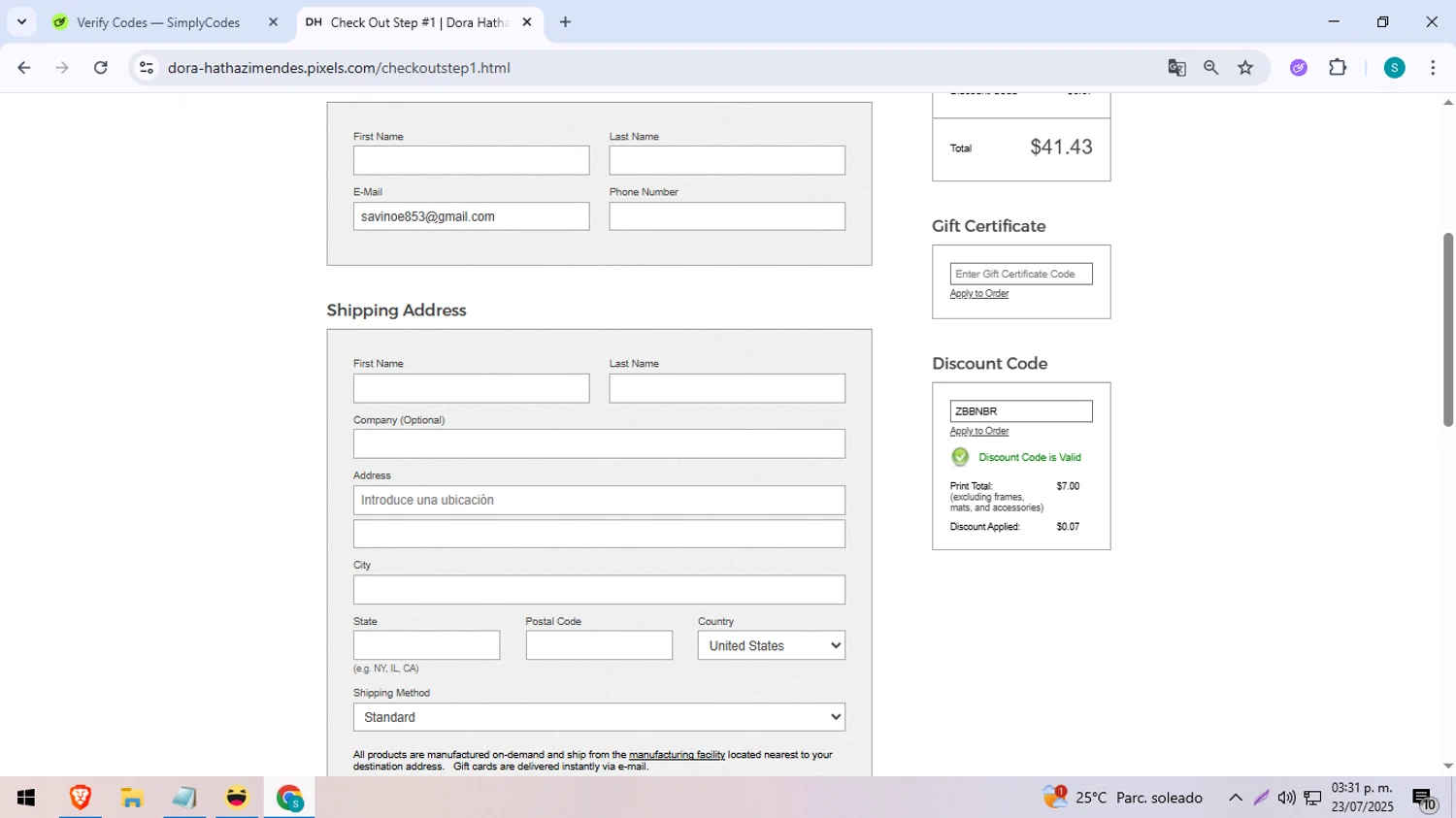Click the Postal Code field
Screen dimensions: 1456x818
coord(599,645)
